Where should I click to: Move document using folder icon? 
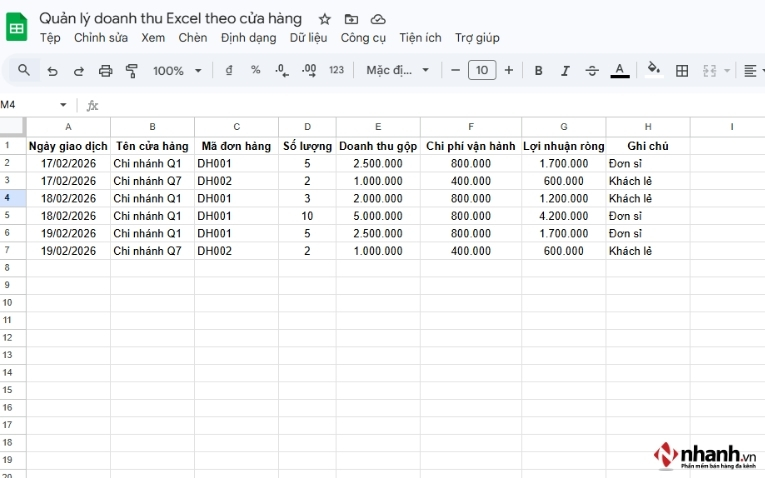point(351,20)
